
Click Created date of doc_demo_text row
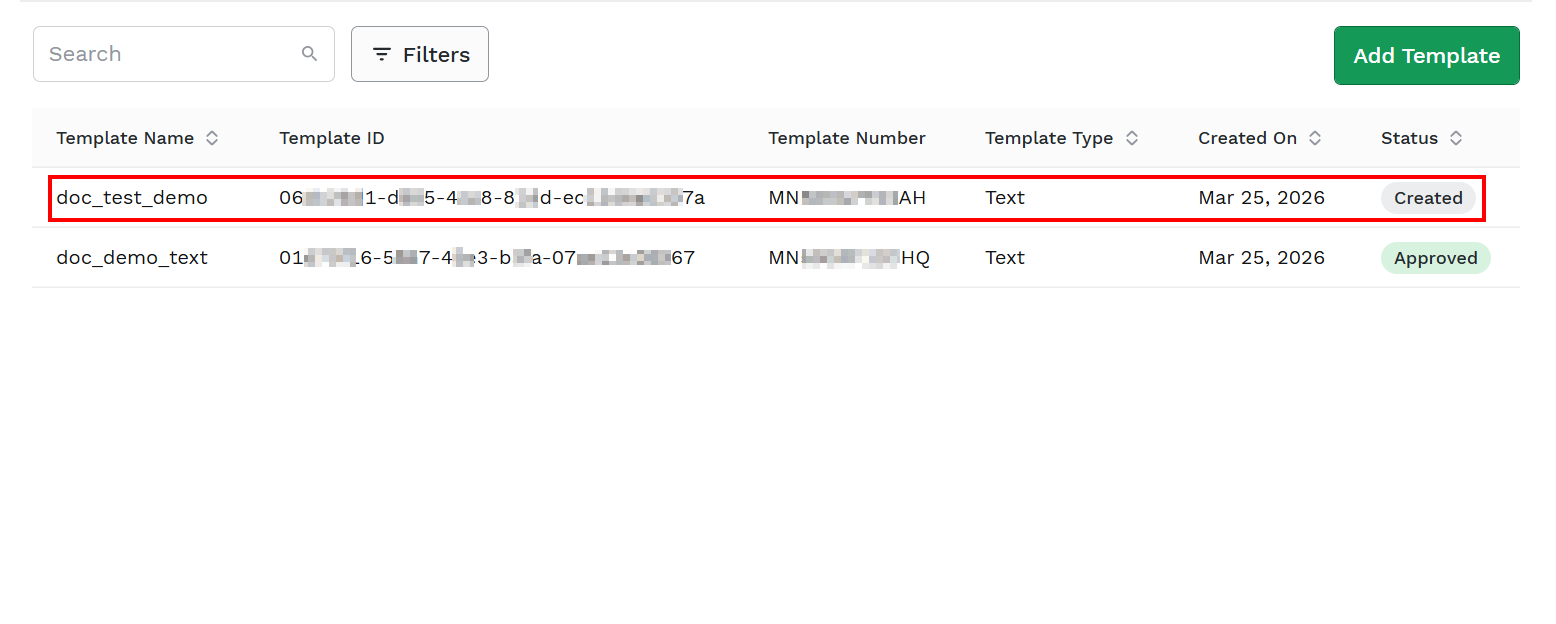(1262, 258)
